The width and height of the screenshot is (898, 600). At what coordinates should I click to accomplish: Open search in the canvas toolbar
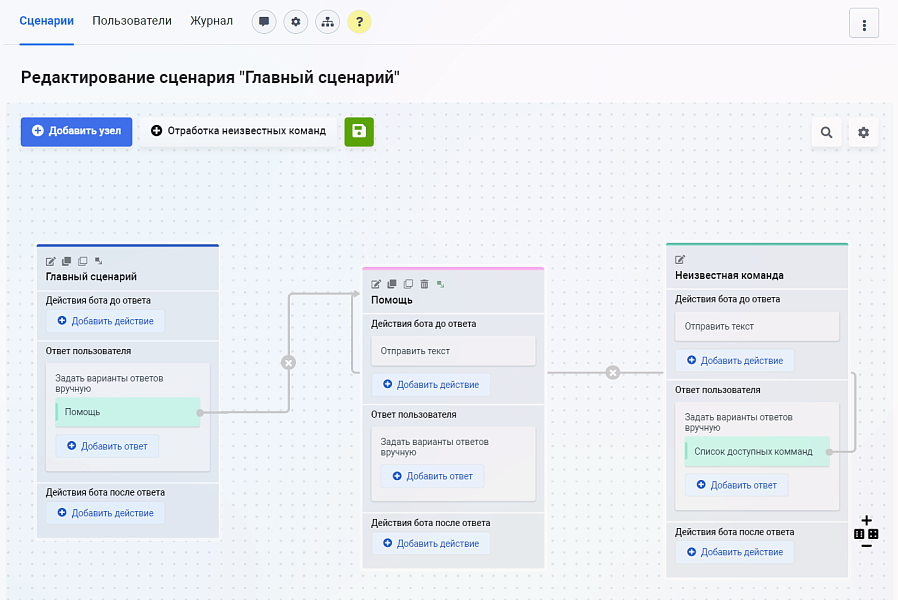click(x=826, y=131)
